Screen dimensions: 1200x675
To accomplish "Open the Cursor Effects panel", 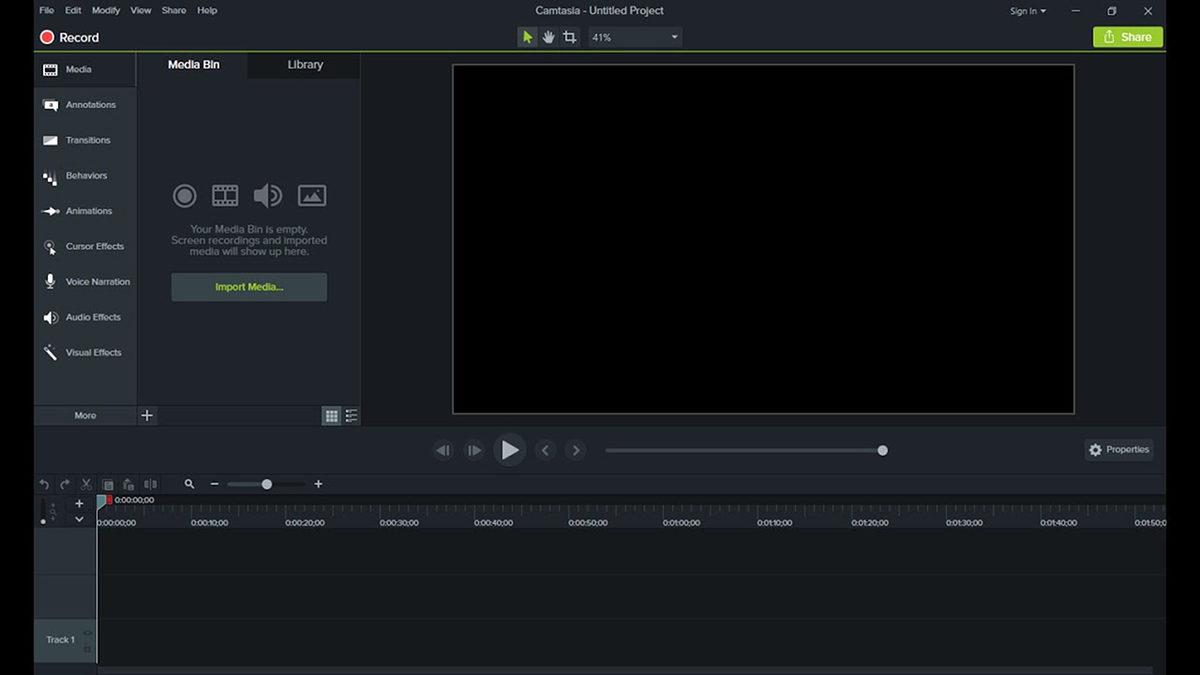I will [85, 246].
